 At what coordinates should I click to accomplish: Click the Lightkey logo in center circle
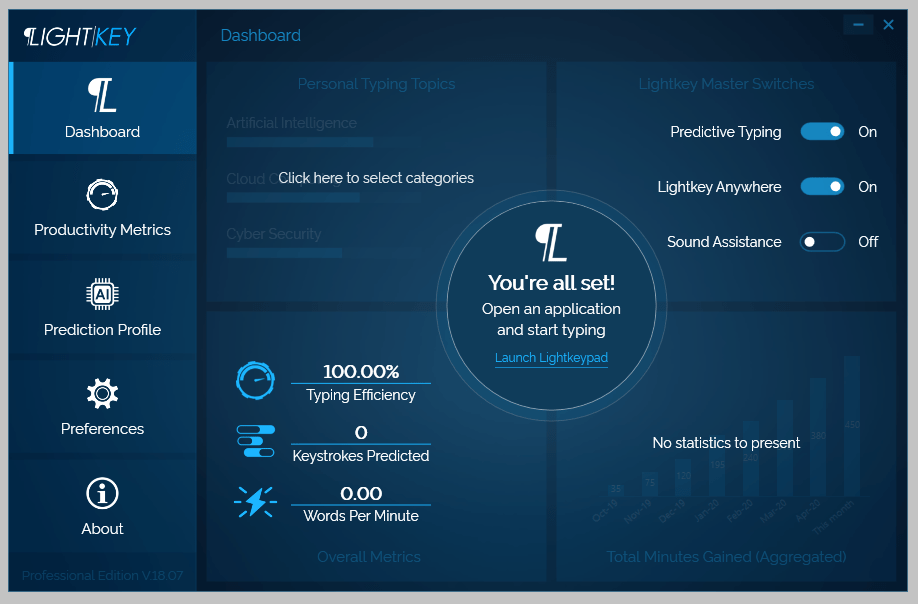tap(551, 242)
